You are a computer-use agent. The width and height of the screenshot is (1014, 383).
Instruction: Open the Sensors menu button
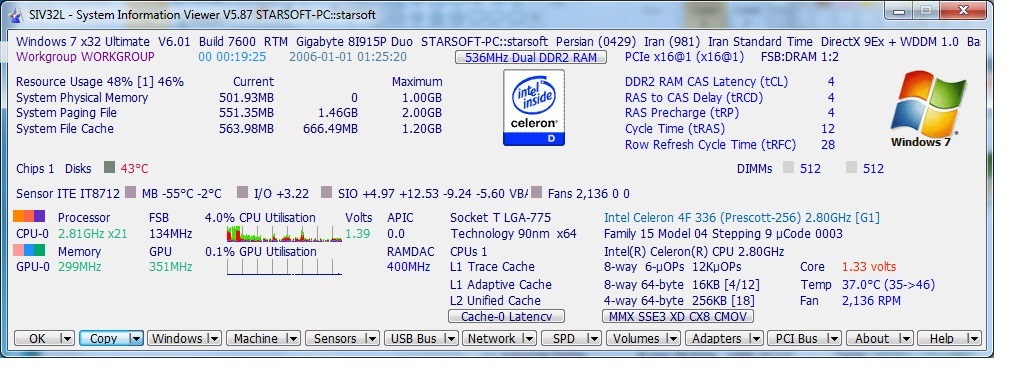335,338
